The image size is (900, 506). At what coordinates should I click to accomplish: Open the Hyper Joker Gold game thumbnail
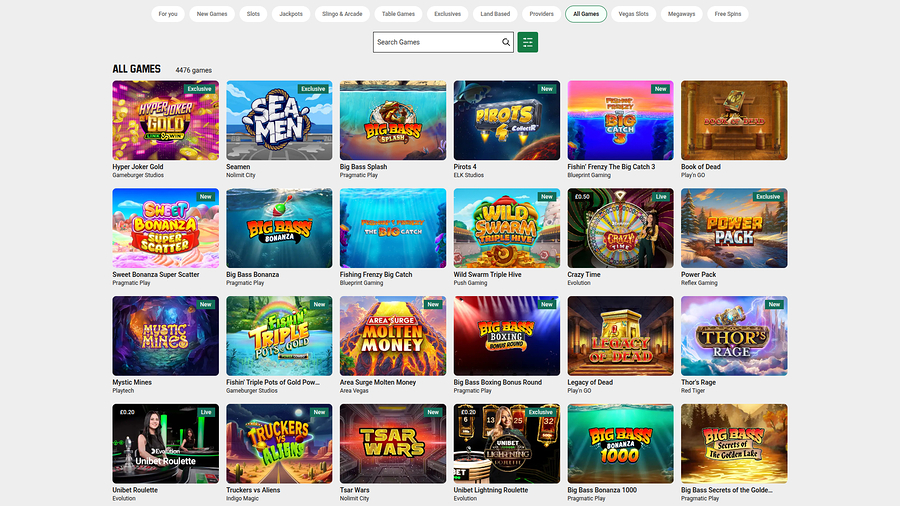pos(165,120)
